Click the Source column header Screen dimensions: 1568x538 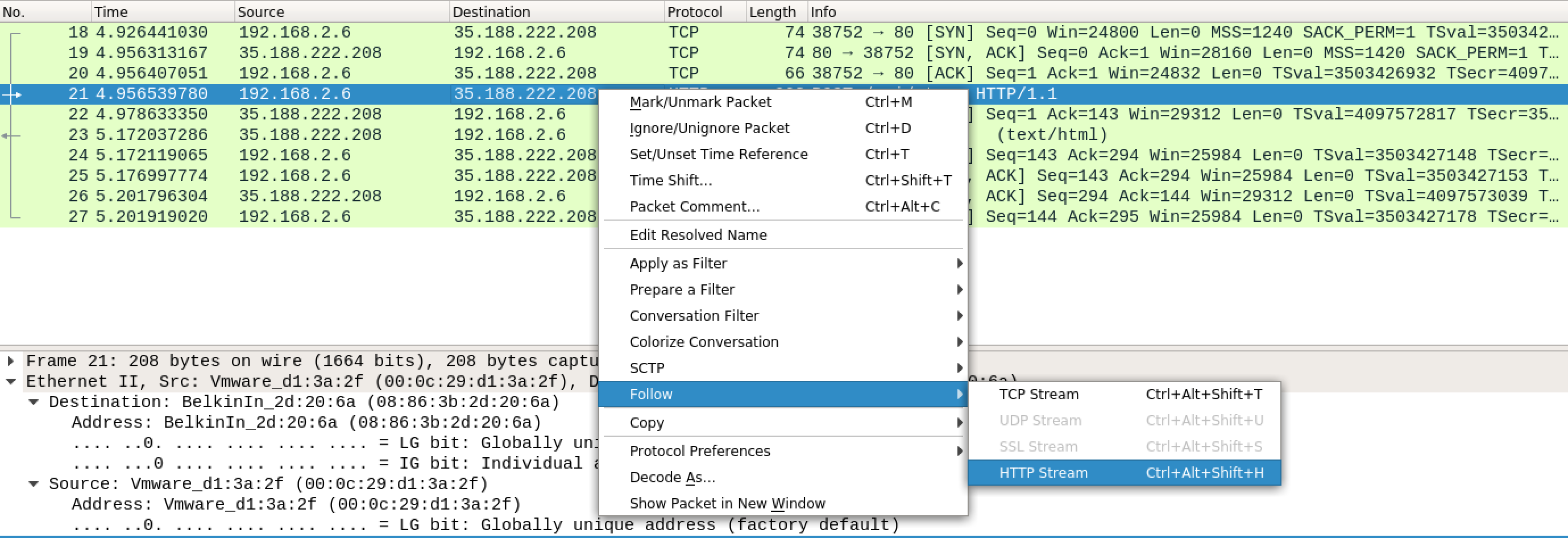coord(260,11)
